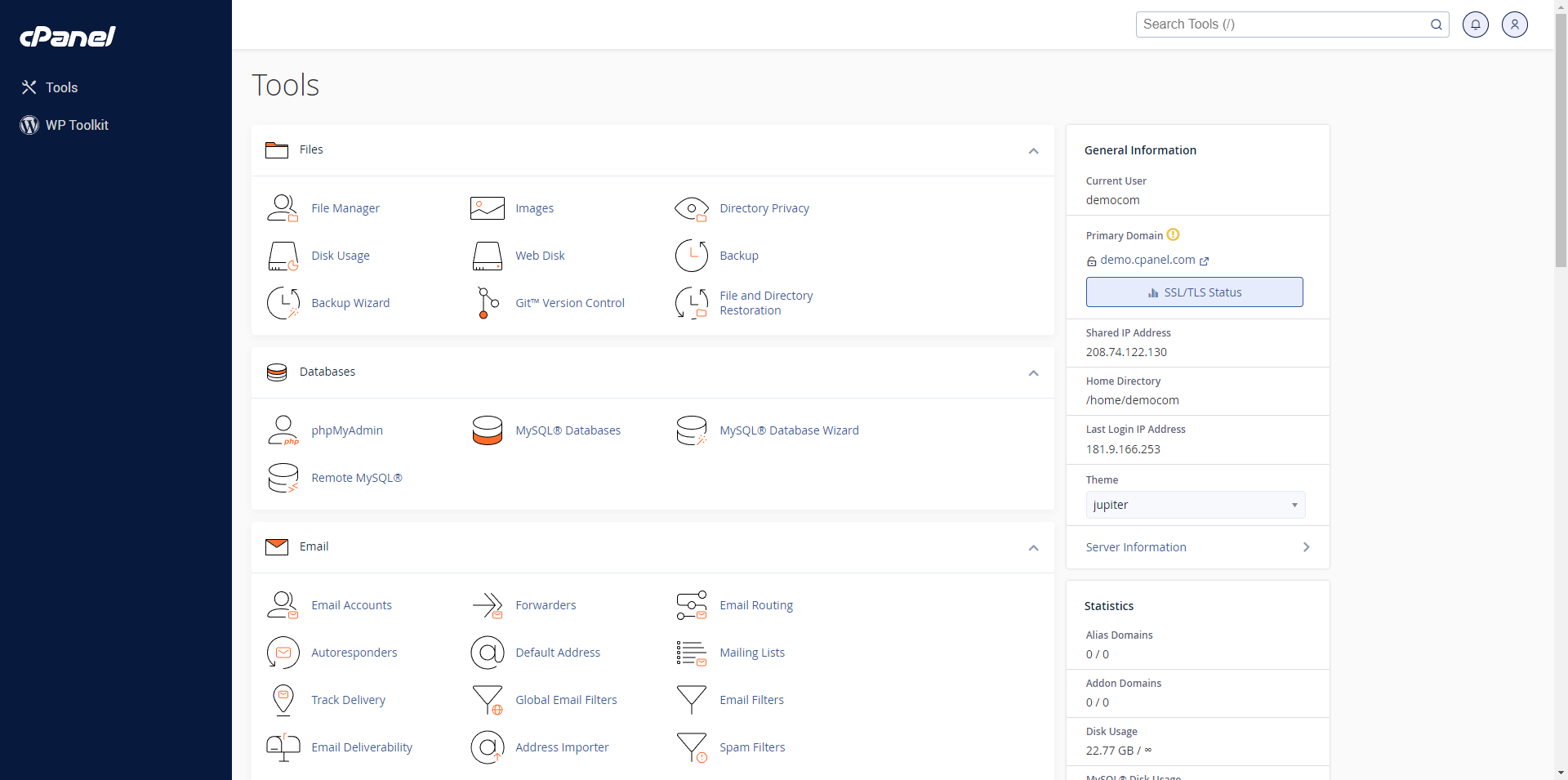Open the demo.cpanel.com domain link
The image size is (1568, 780).
pos(1147,260)
